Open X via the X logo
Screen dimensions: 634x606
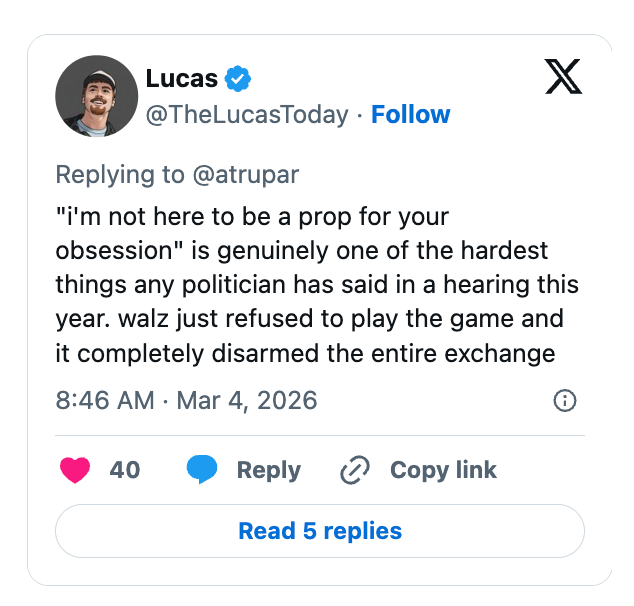coord(564,76)
